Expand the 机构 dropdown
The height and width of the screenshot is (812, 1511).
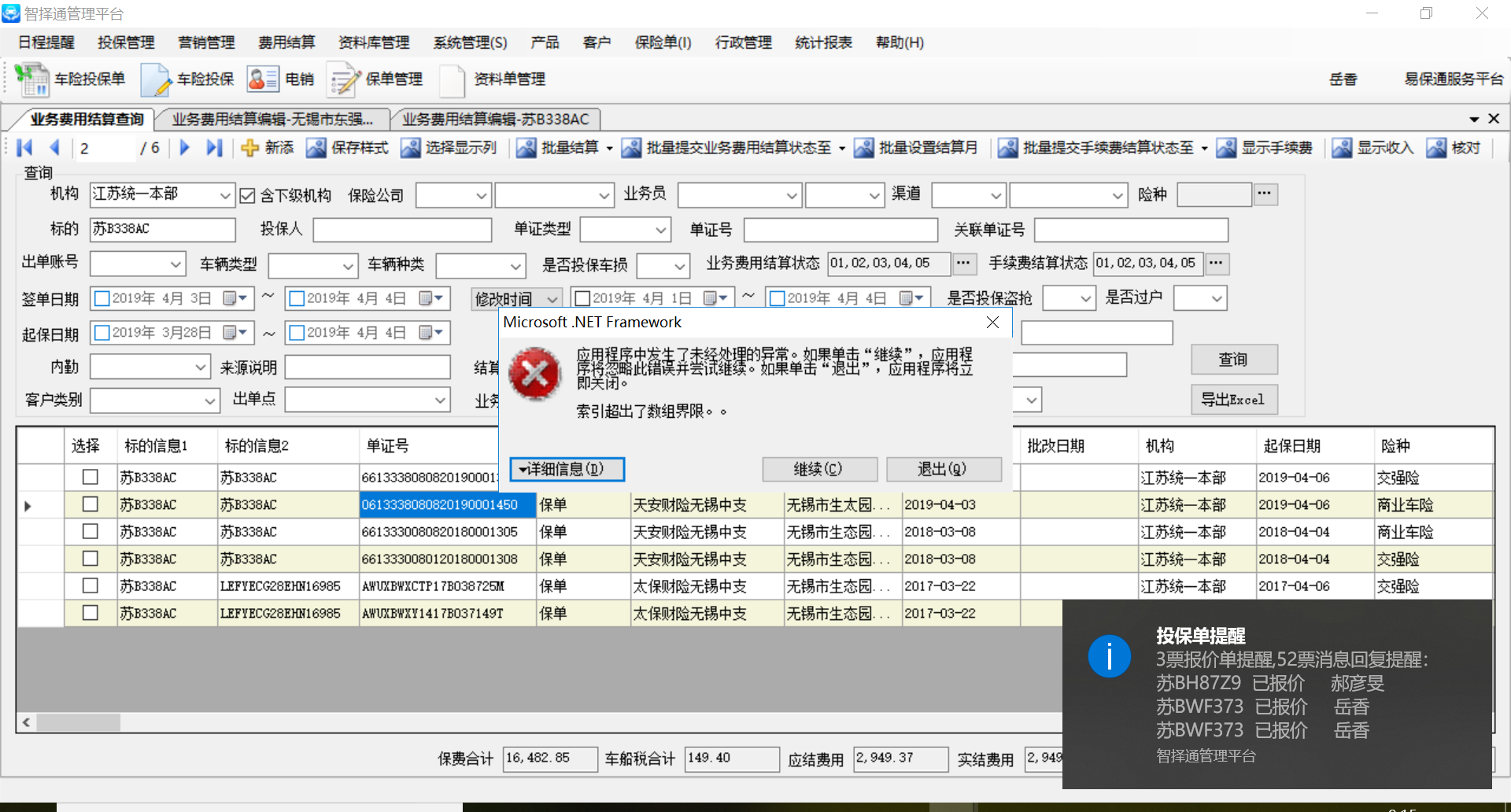click(225, 195)
